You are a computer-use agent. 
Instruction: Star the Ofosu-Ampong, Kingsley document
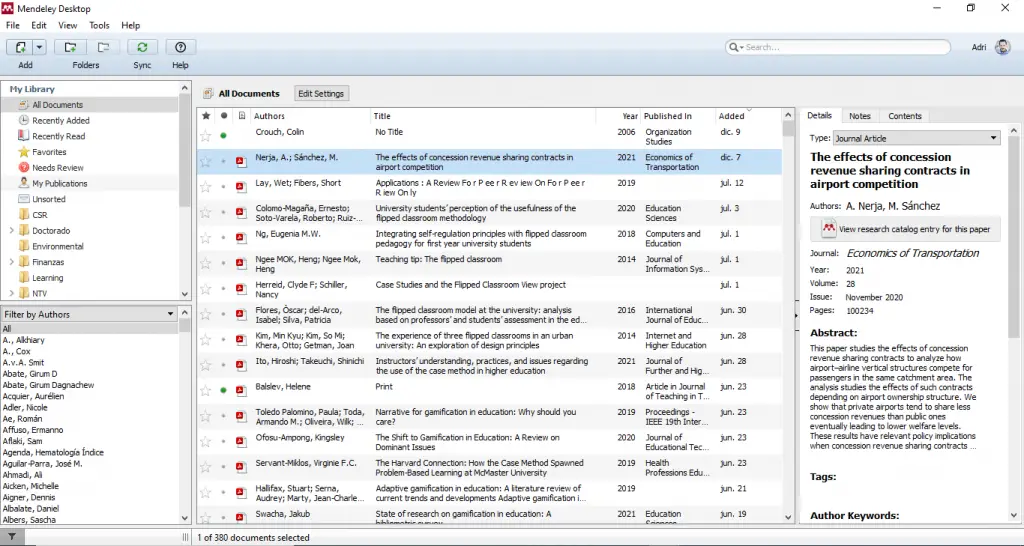click(x=206, y=442)
